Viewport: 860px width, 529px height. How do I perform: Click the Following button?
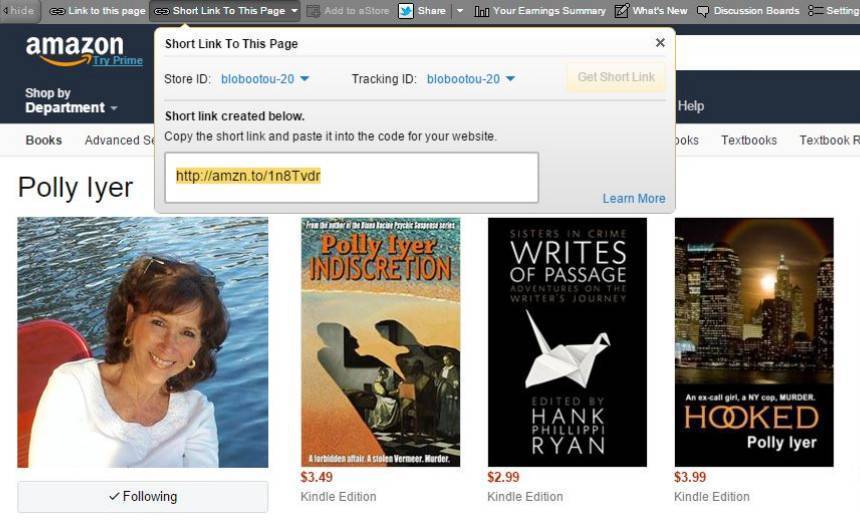tap(143, 497)
